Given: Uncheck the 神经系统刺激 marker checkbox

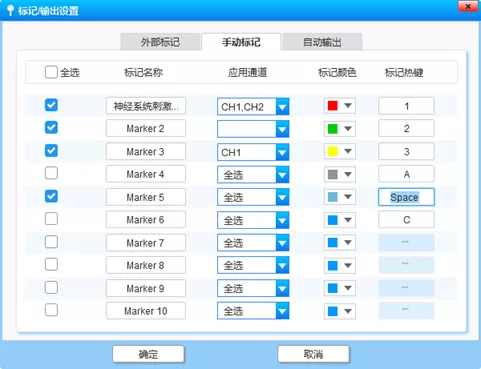Looking at the screenshot, I should coord(51,105).
